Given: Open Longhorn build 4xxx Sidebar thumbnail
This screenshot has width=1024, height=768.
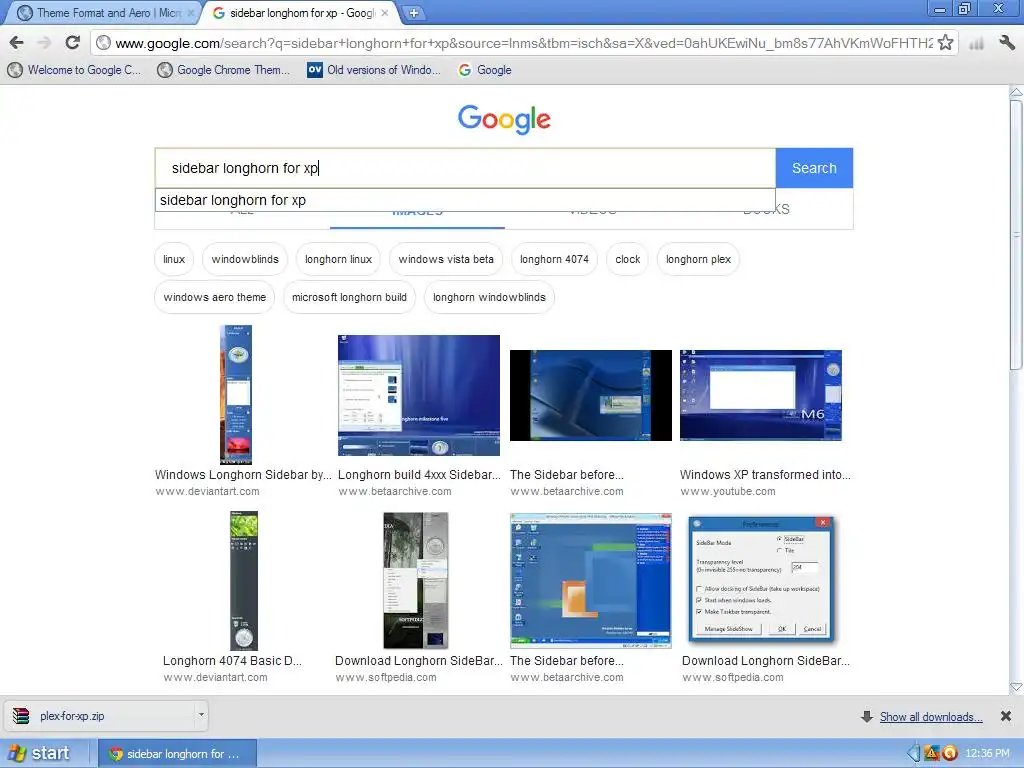Looking at the screenshot, I should click(x=419, y=395).
